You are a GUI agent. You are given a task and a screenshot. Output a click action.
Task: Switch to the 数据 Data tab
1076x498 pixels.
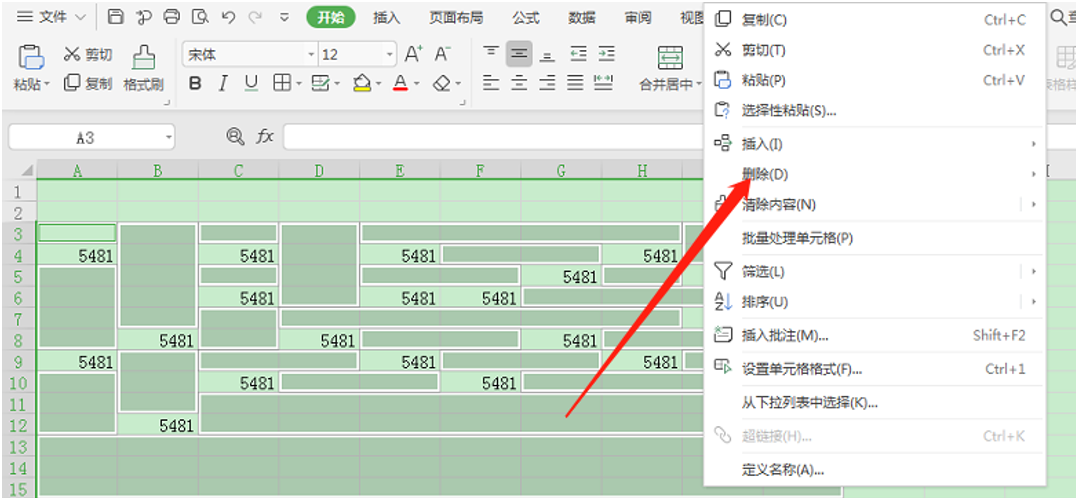pyautogui.click(x=582, y=18)
